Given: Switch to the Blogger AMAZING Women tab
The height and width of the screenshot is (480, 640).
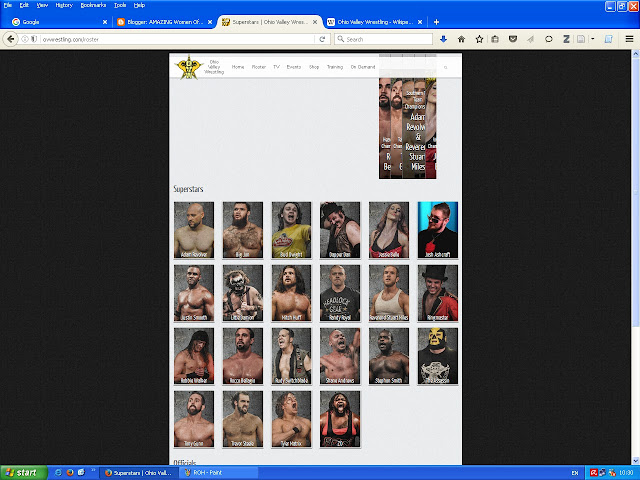Looking at the screenshot, I should 164,22.
